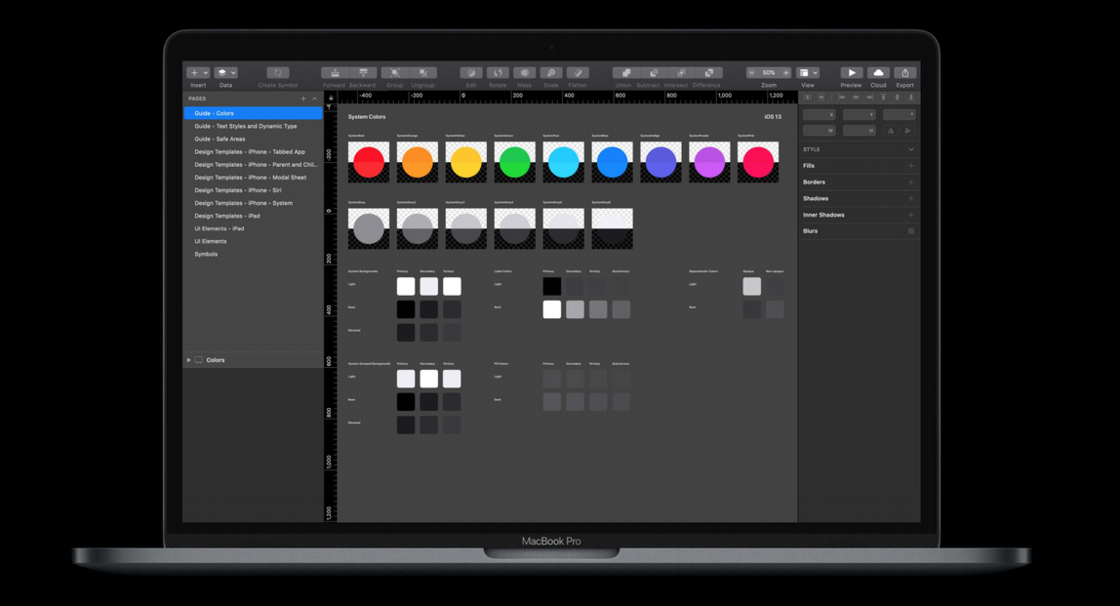Apply the Union boolean operation
This screenshot has width=1120, height=606.
[x=626, y=73]
